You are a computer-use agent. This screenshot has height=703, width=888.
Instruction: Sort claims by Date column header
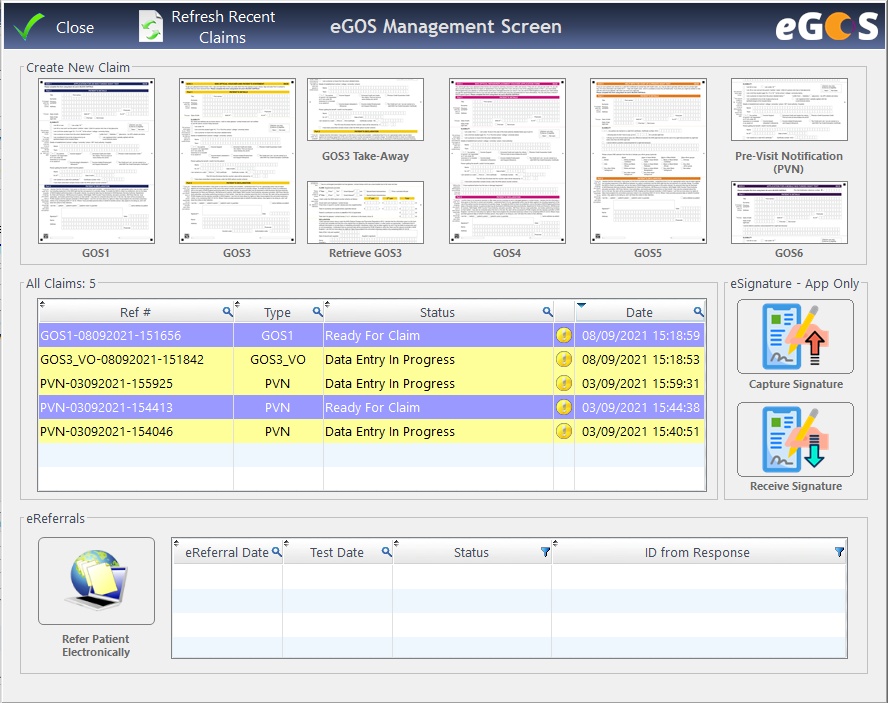pos(639,312)
